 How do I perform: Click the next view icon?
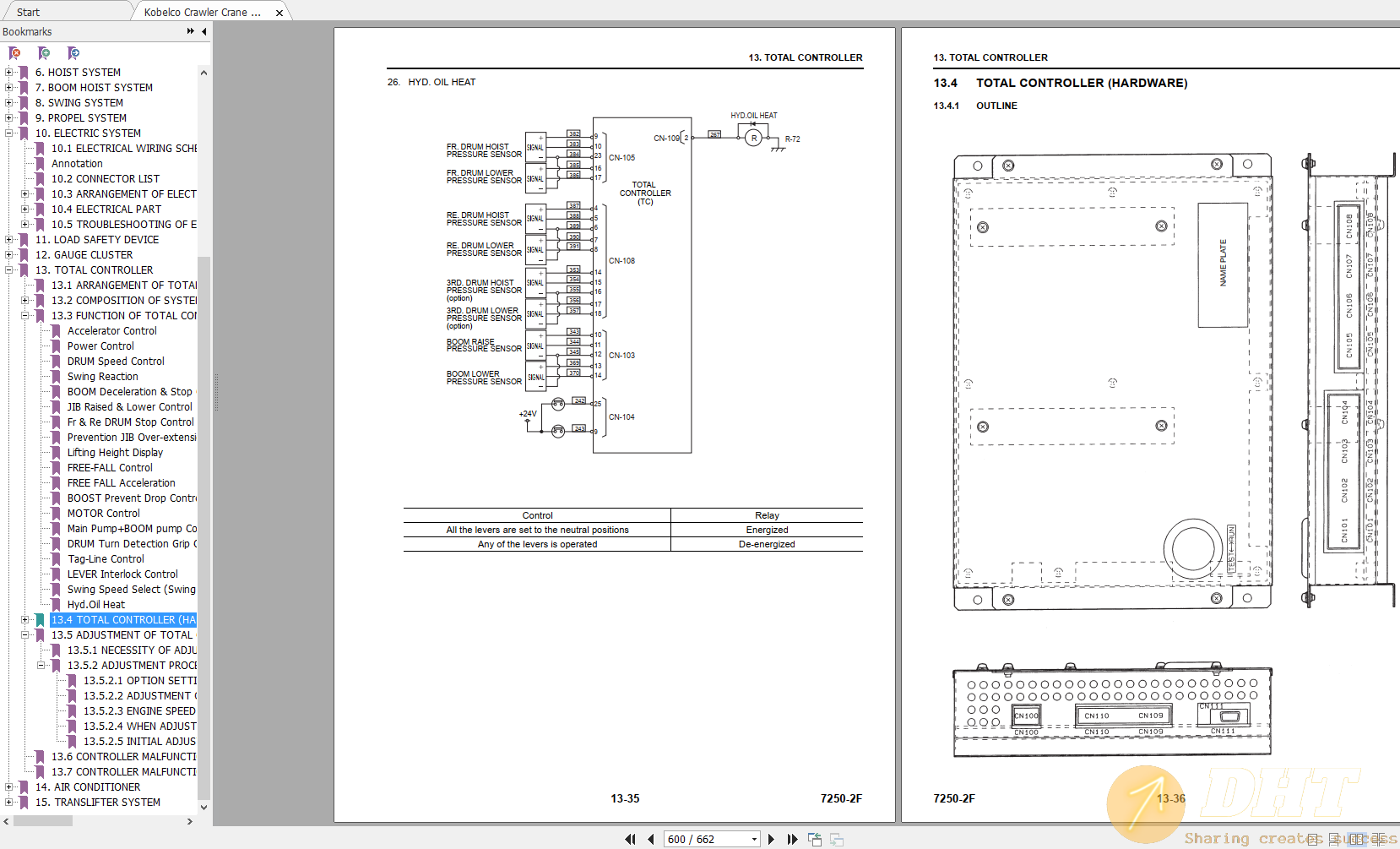tap(837, 839)
